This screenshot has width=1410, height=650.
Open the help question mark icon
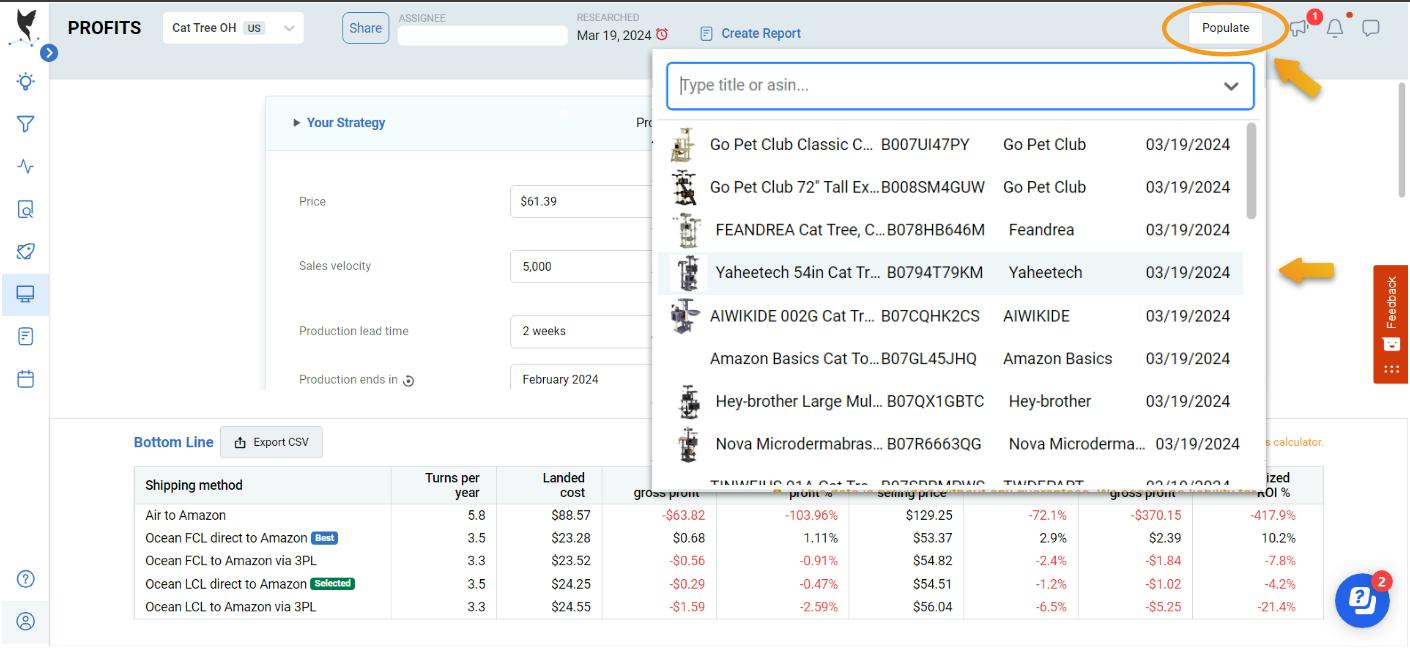[26, 579]
